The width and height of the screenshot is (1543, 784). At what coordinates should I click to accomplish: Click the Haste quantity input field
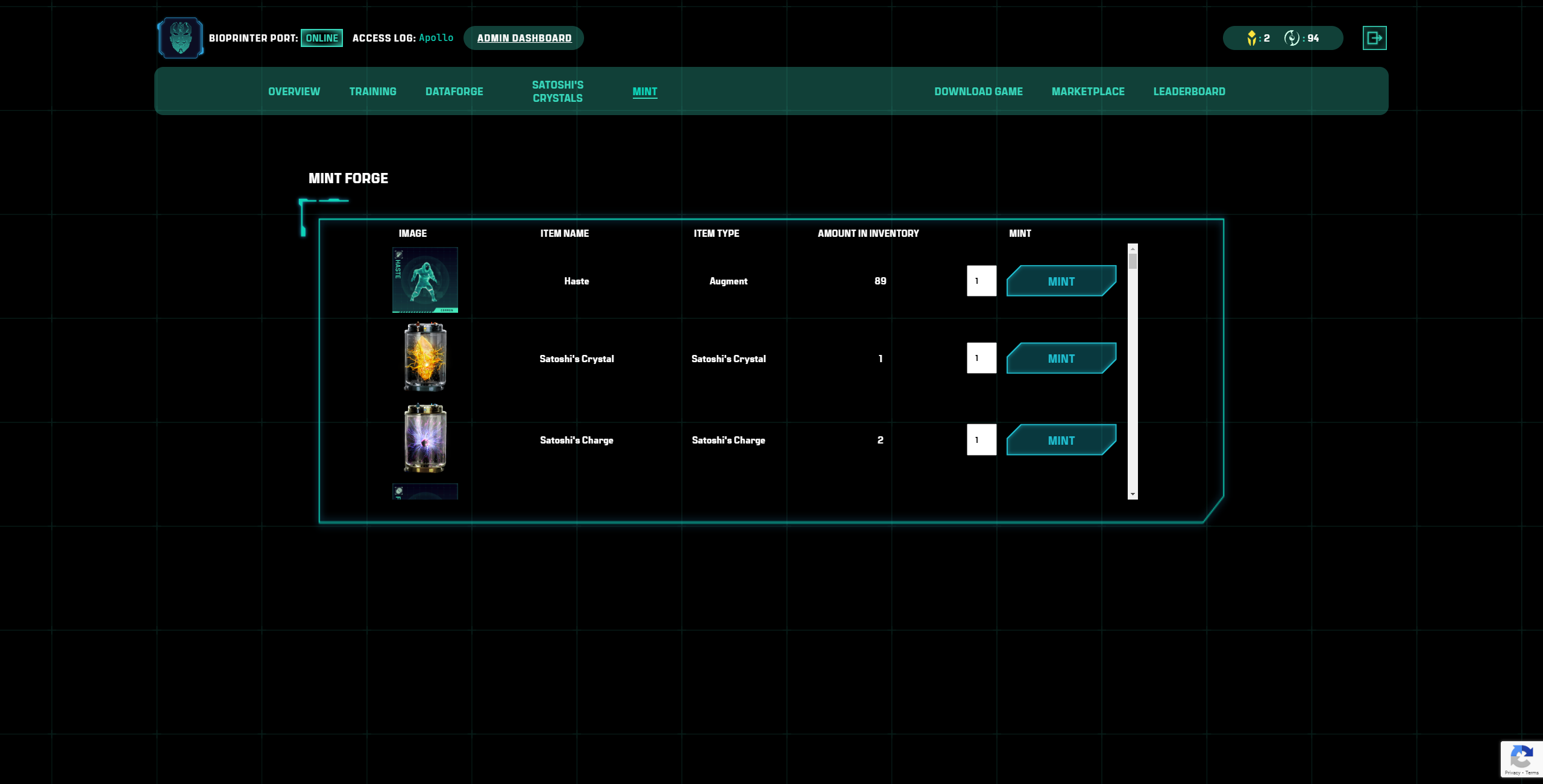tap(981, 281)
